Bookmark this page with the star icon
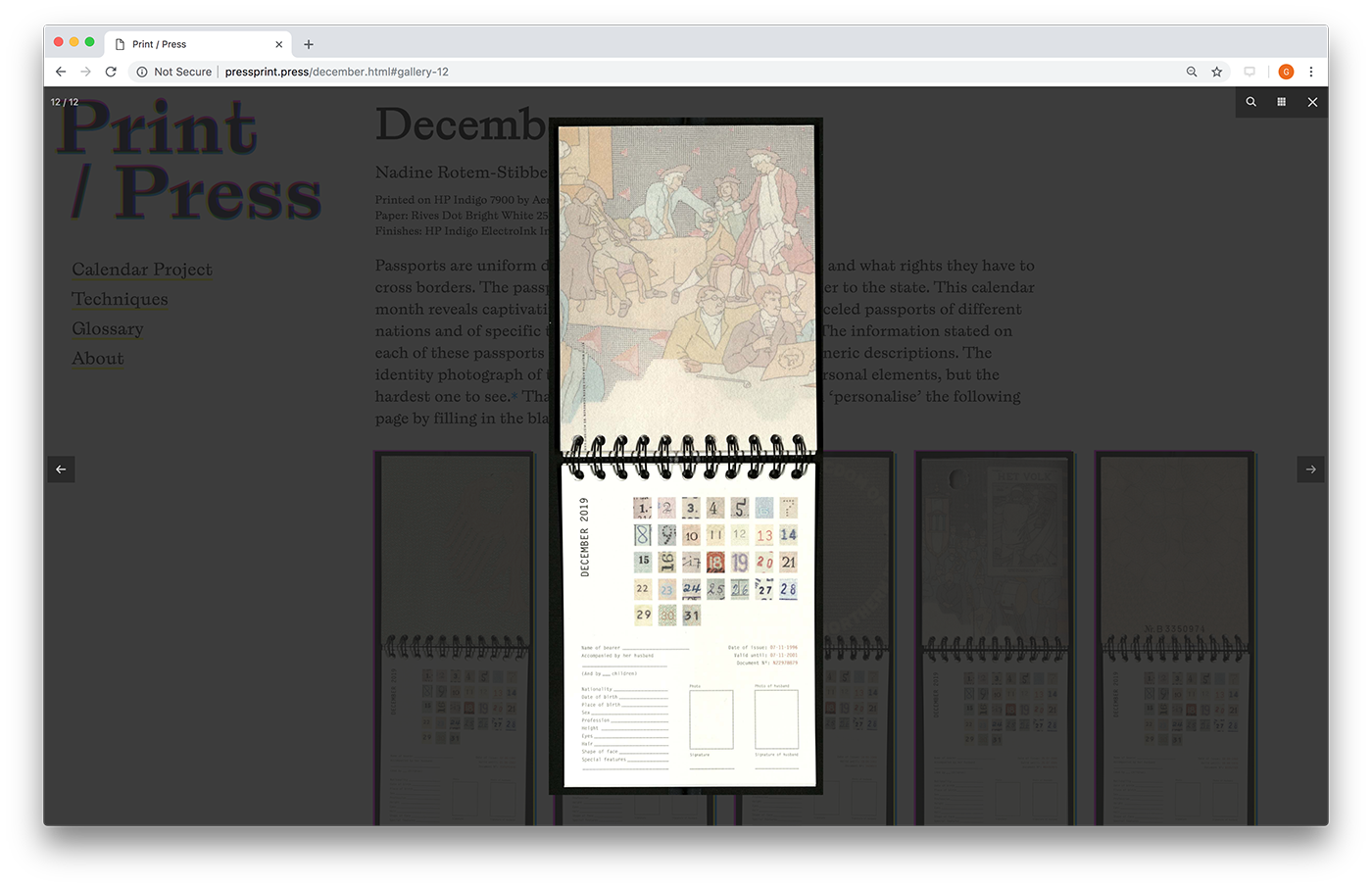 pyautogui.click(x=1217, y=72)
